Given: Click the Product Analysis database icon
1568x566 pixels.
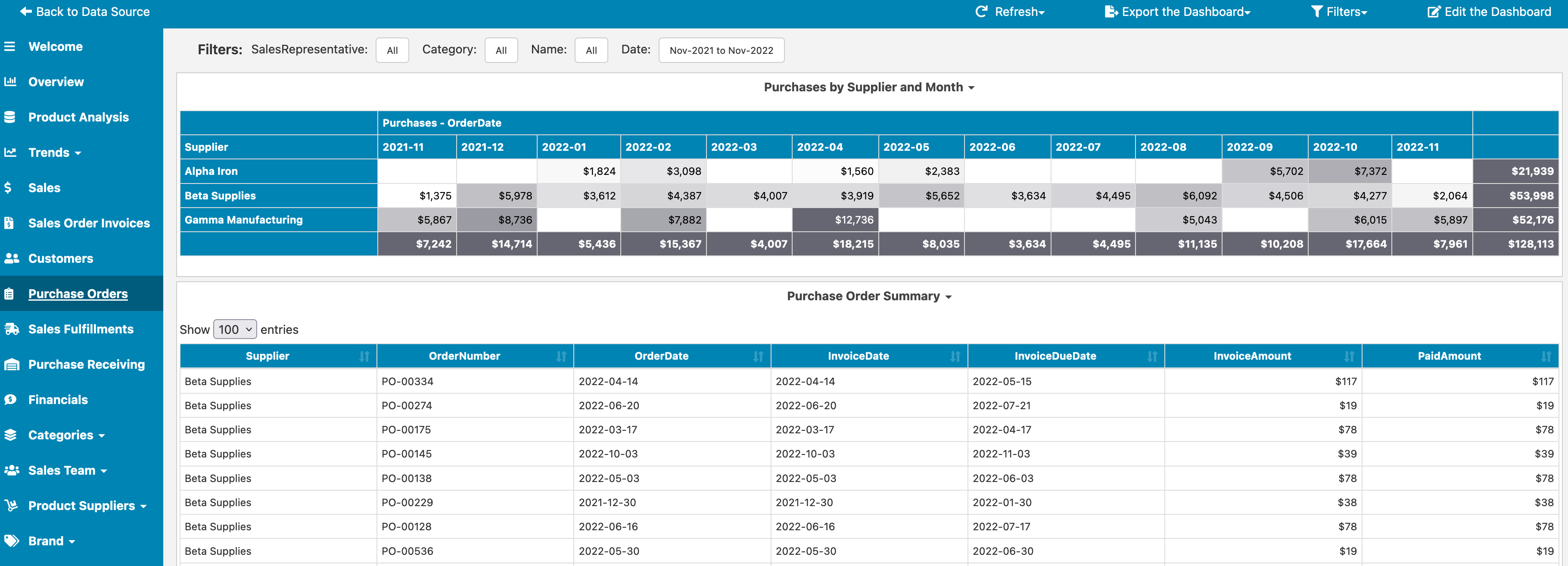Looking at the screenshot, I should pos(10,117).
